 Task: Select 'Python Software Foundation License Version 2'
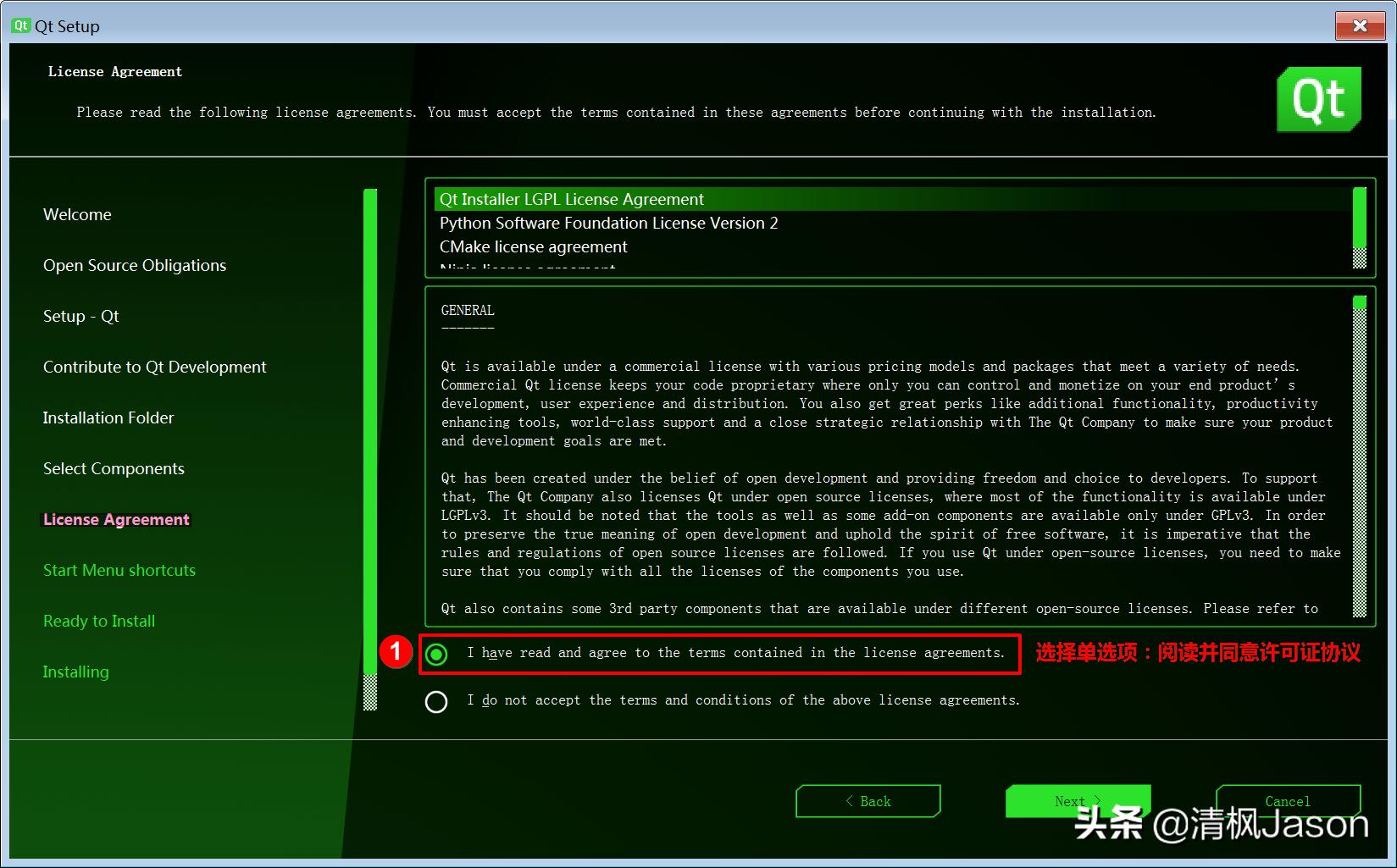coord(609,223)
